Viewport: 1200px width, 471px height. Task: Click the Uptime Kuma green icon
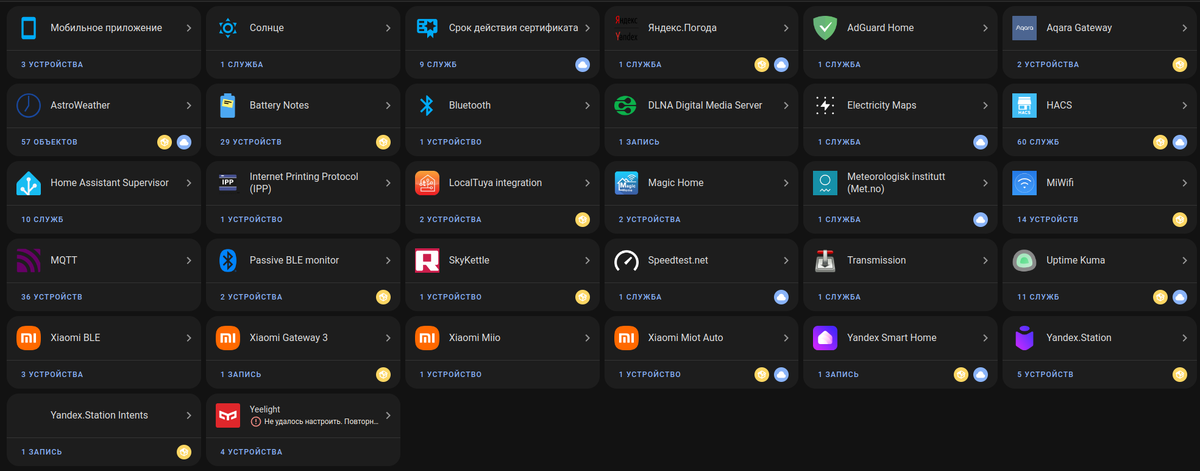click(1024, 260)
